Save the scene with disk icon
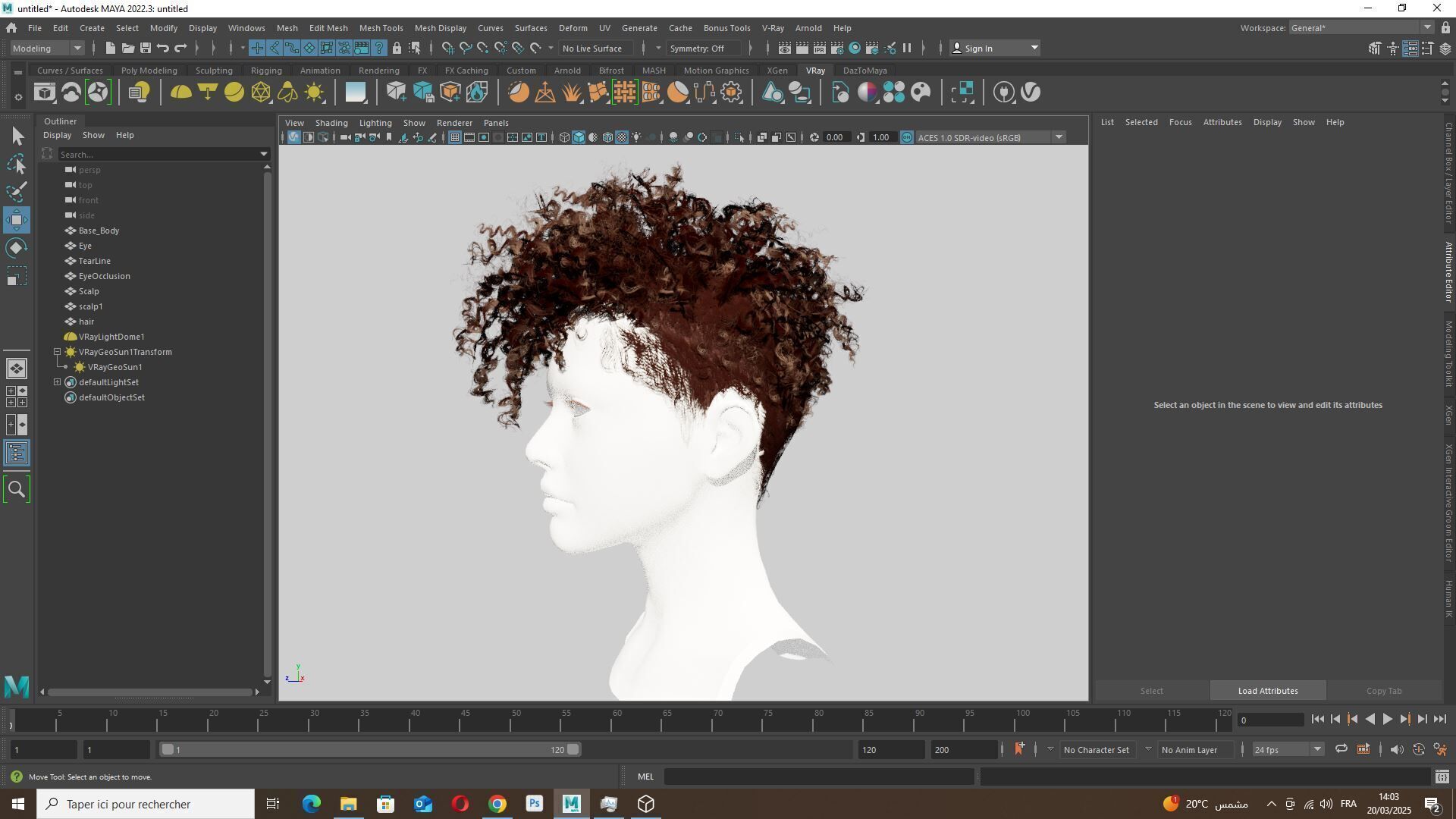Image resolution: width=1456 pixels, height=819 pixels. coord(145,48)
